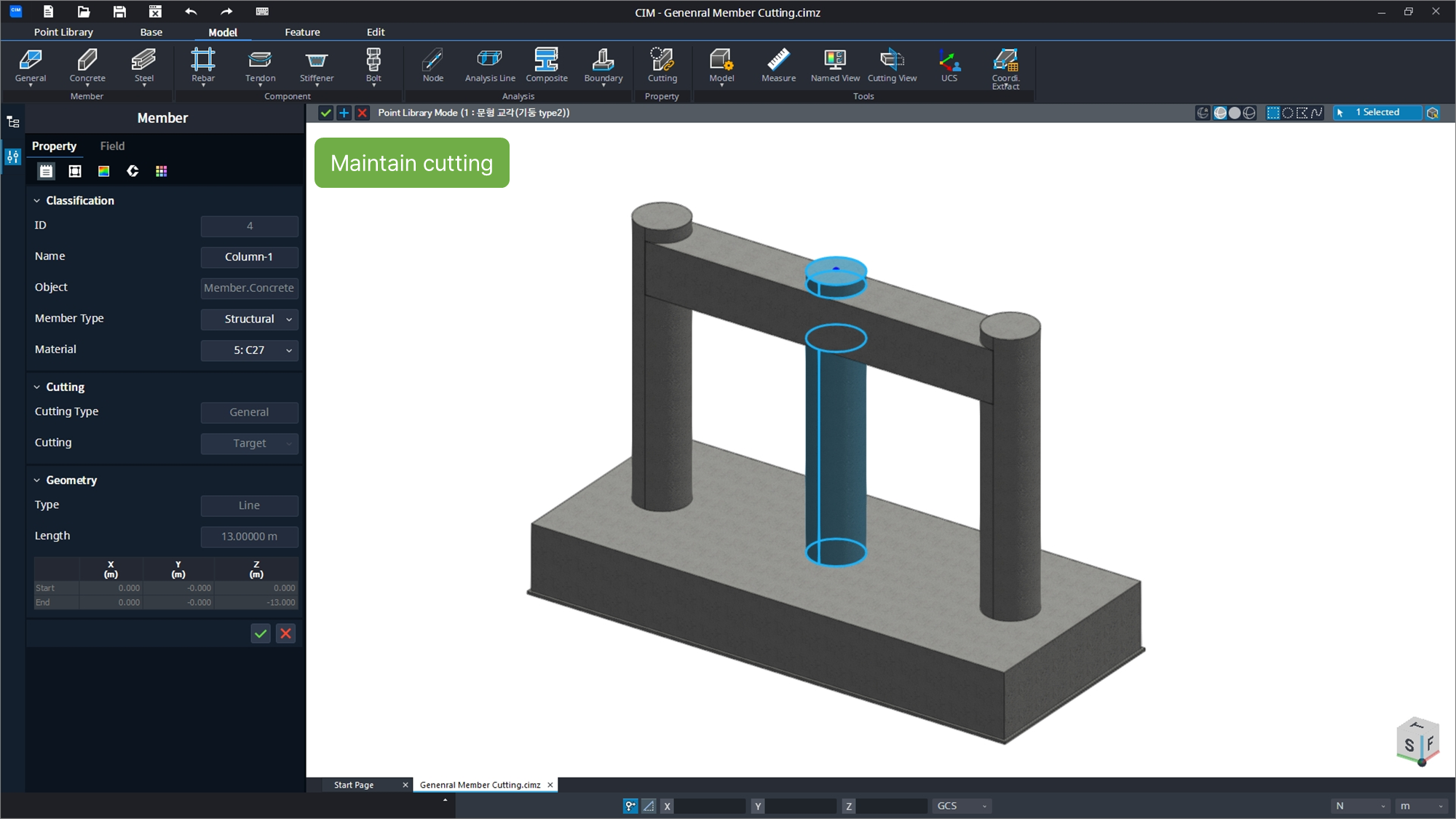
Task: Click the view rotation reset globe icon
Action: click(x=1203, y=113)
